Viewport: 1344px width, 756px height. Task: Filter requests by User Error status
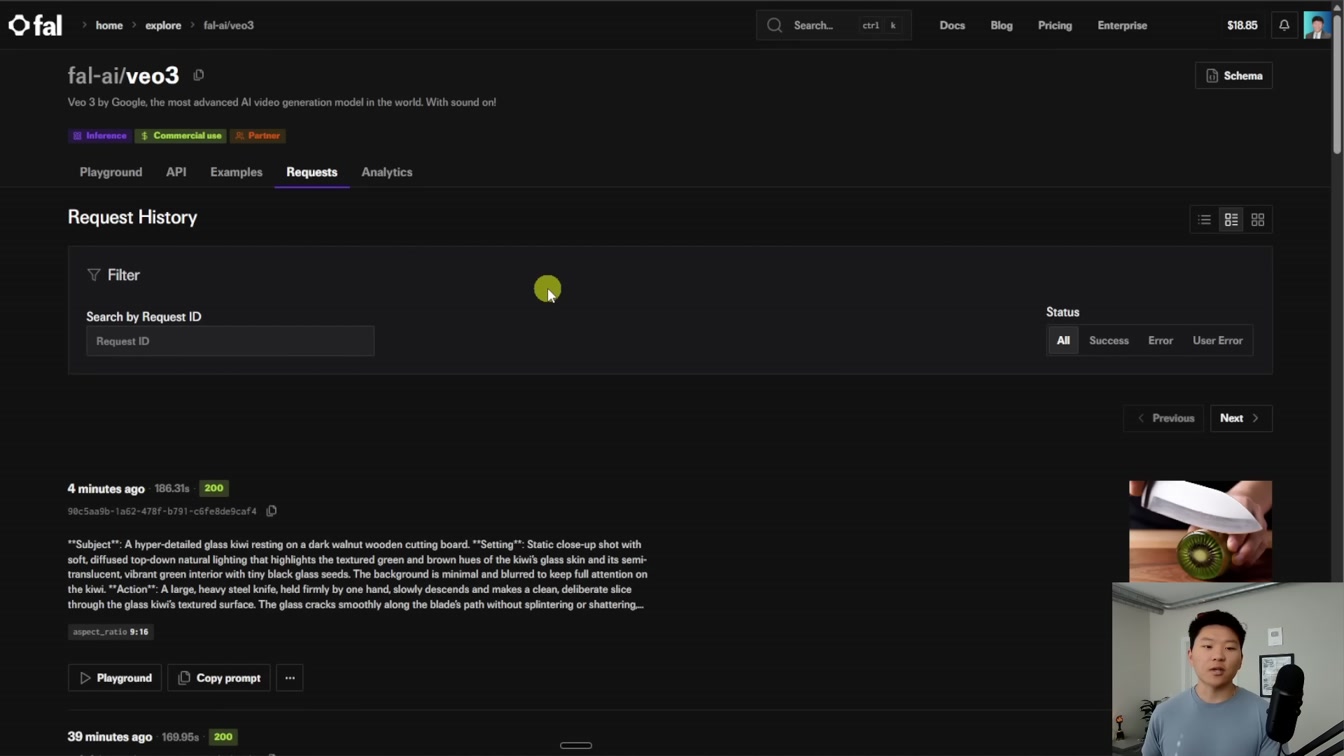[1217, 341]
